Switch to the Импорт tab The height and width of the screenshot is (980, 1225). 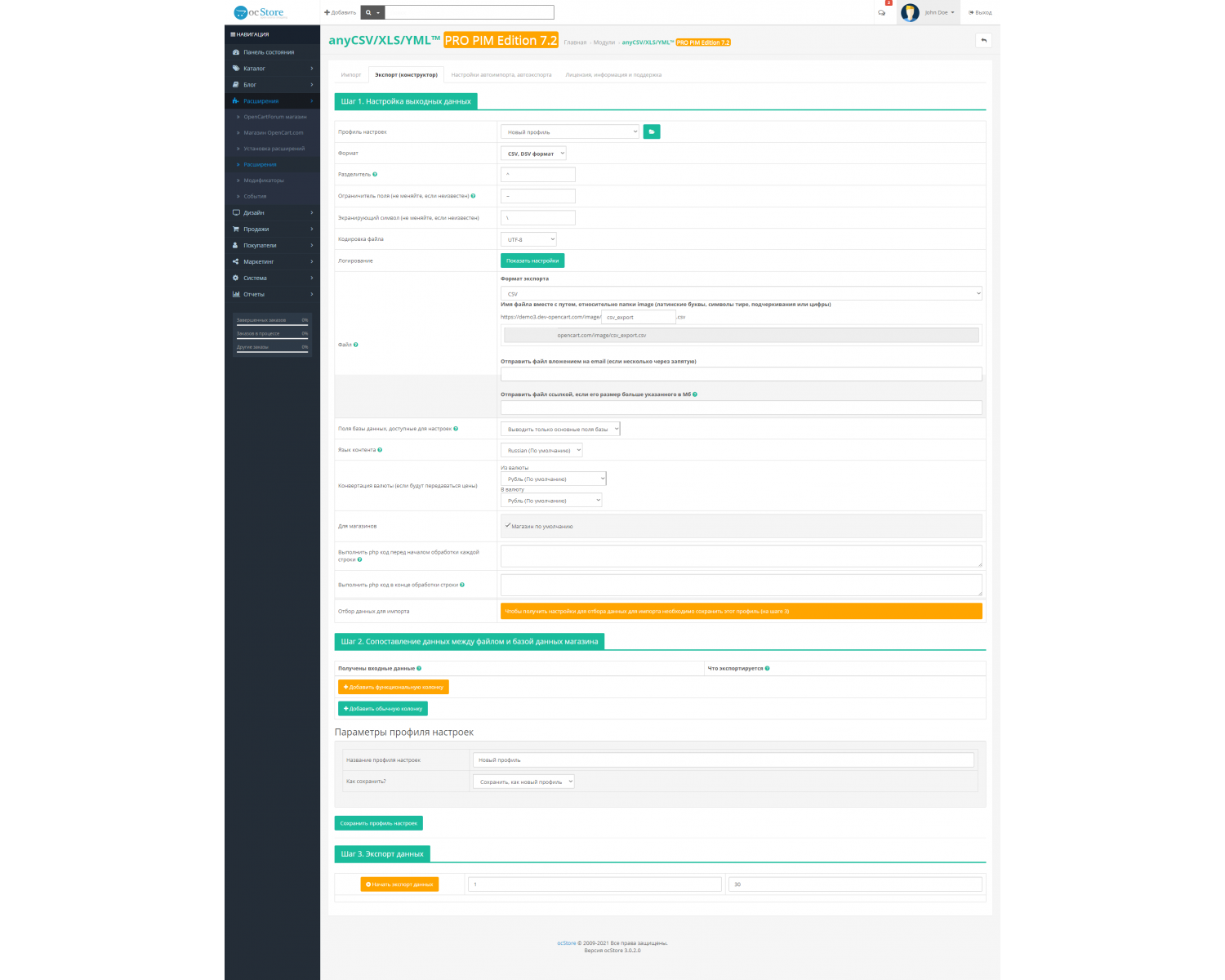coord(350,73)
